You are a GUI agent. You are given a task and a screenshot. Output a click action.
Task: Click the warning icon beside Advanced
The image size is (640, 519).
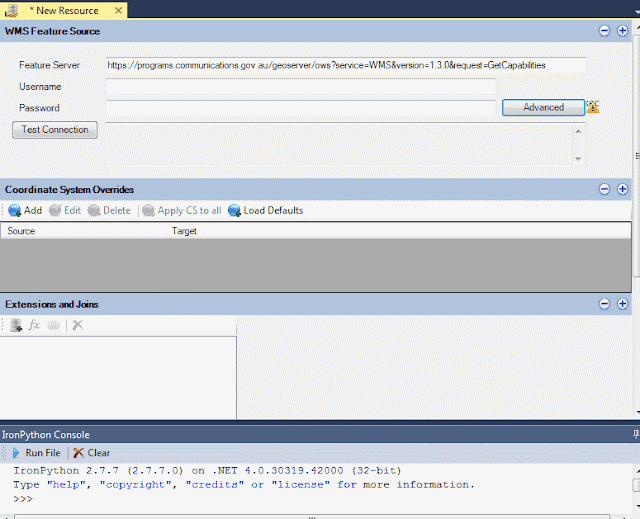click(593, 106)
